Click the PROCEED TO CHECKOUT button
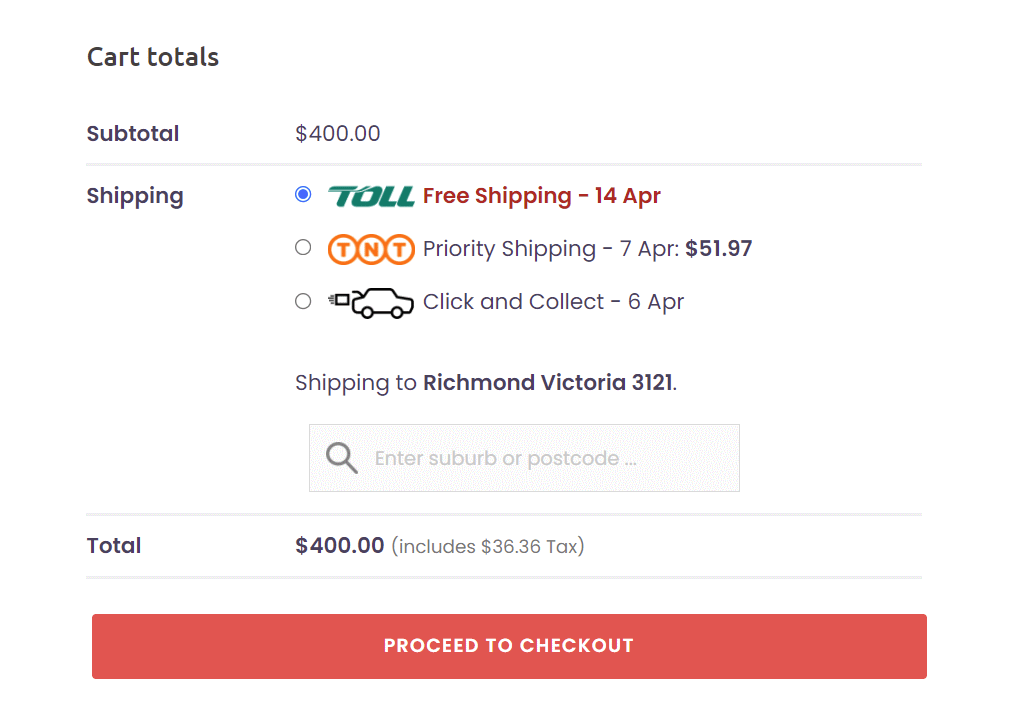 click(509, 646)
